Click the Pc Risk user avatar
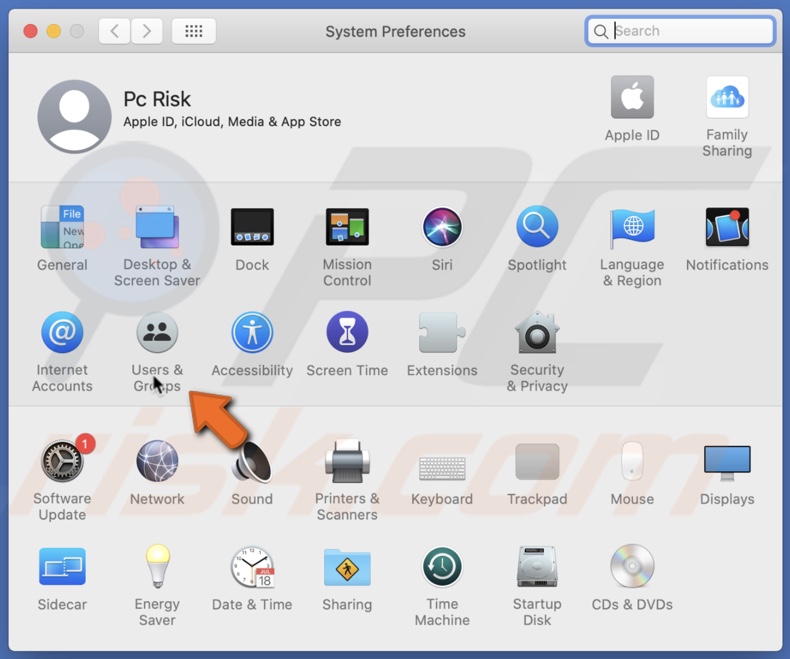 [74, 116]
